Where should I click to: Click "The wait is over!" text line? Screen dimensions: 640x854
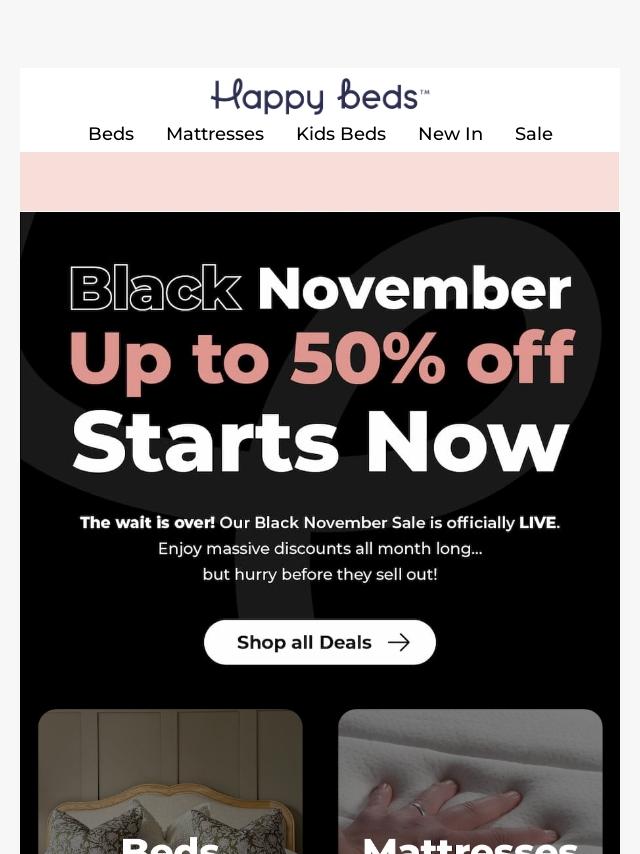(x=320, y=522)
